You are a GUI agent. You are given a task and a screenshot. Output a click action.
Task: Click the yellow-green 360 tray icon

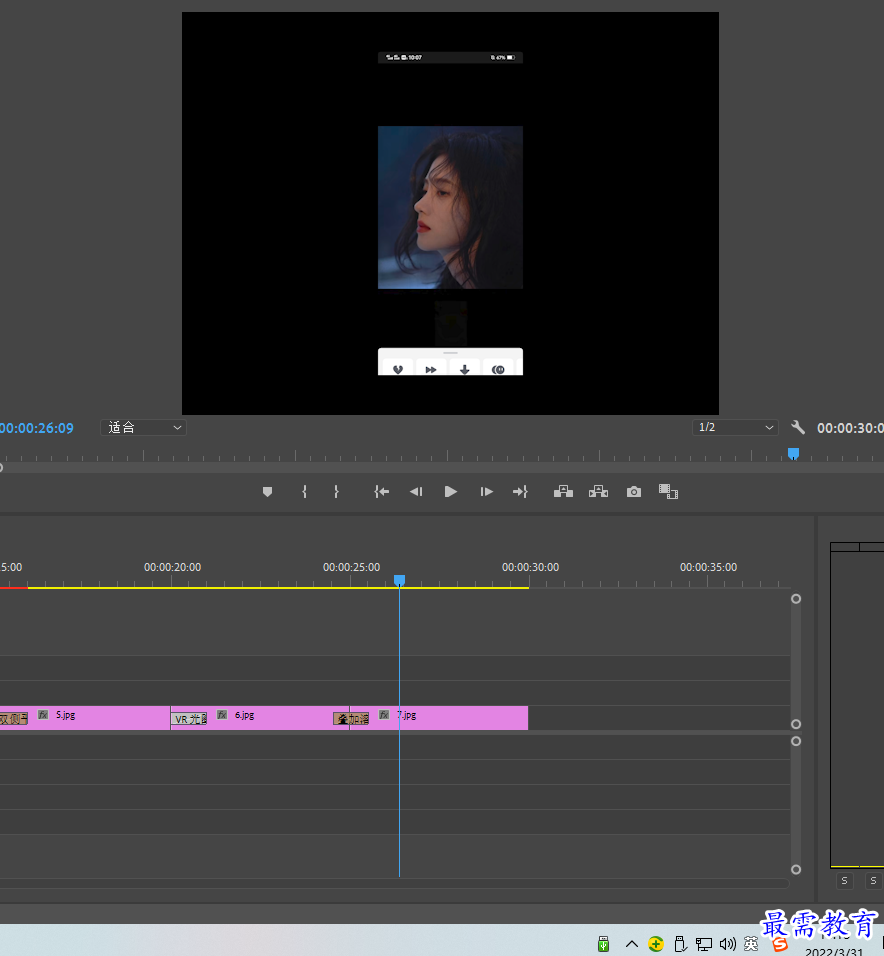(x=656, y=944)
